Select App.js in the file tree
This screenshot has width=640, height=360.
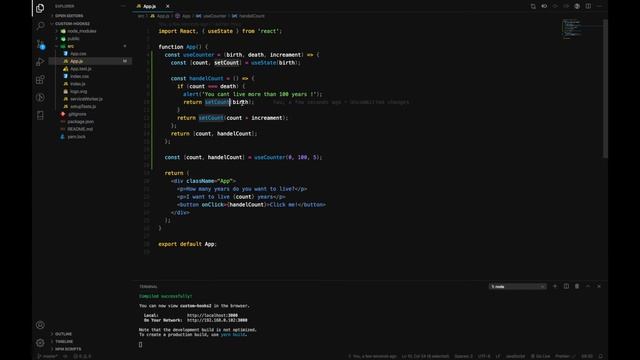click(76, 61)
